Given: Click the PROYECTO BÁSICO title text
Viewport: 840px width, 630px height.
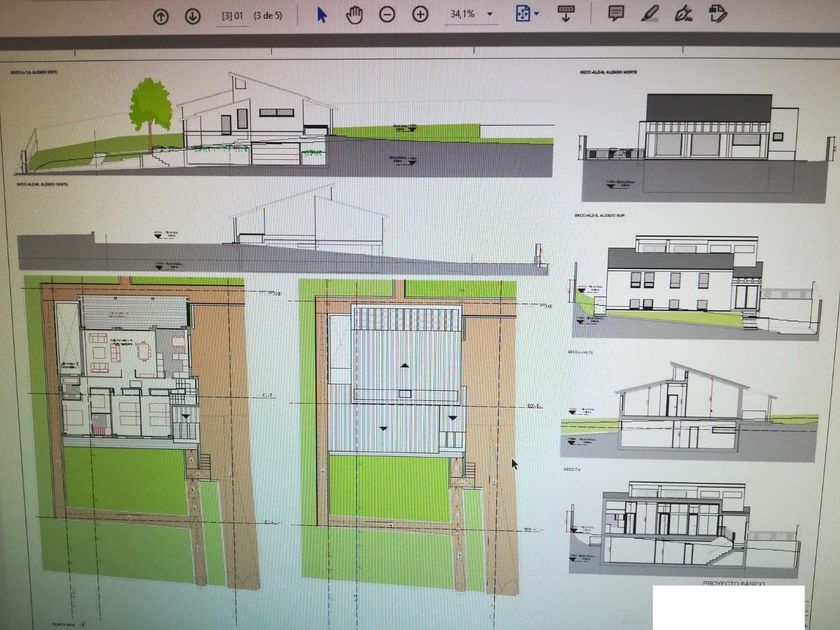Looking at the screenshot, I should (733, 583).
